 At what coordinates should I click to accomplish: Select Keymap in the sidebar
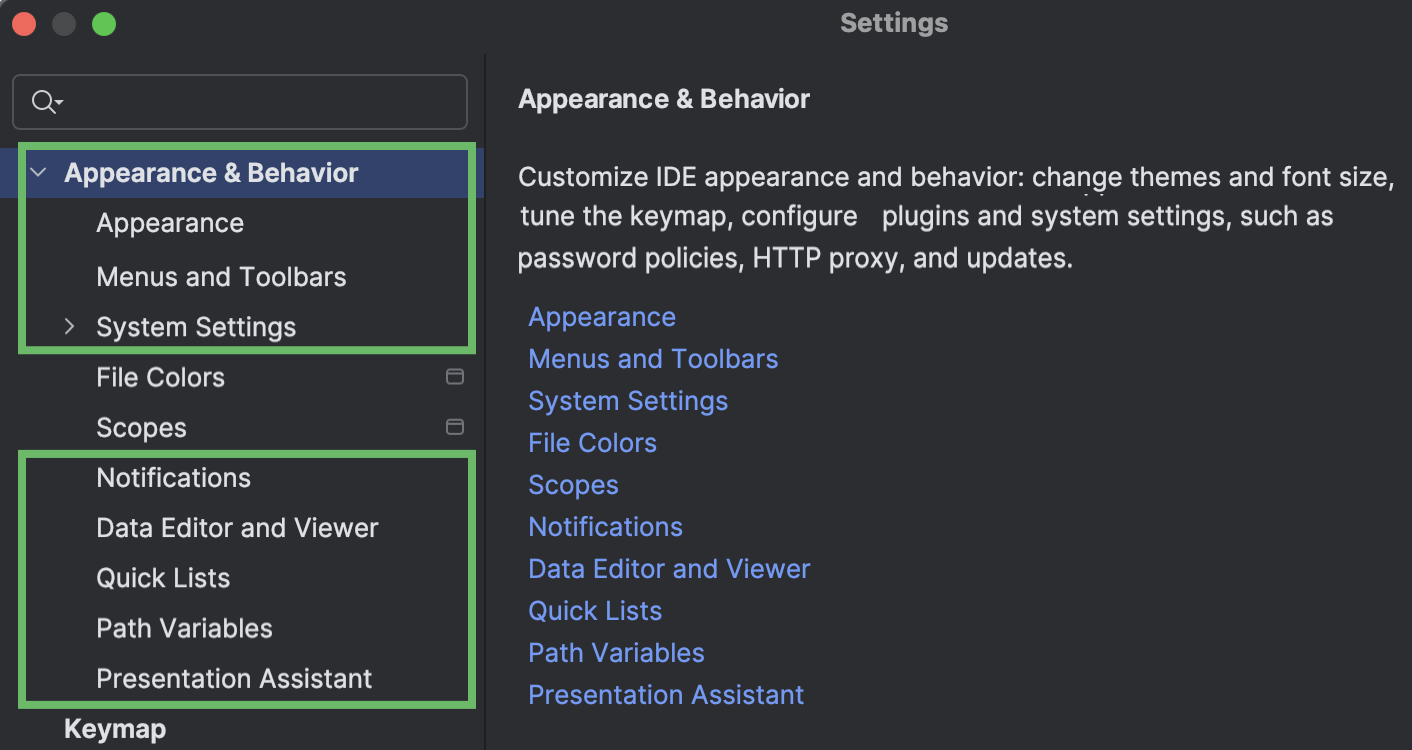[x=114, y=729]
